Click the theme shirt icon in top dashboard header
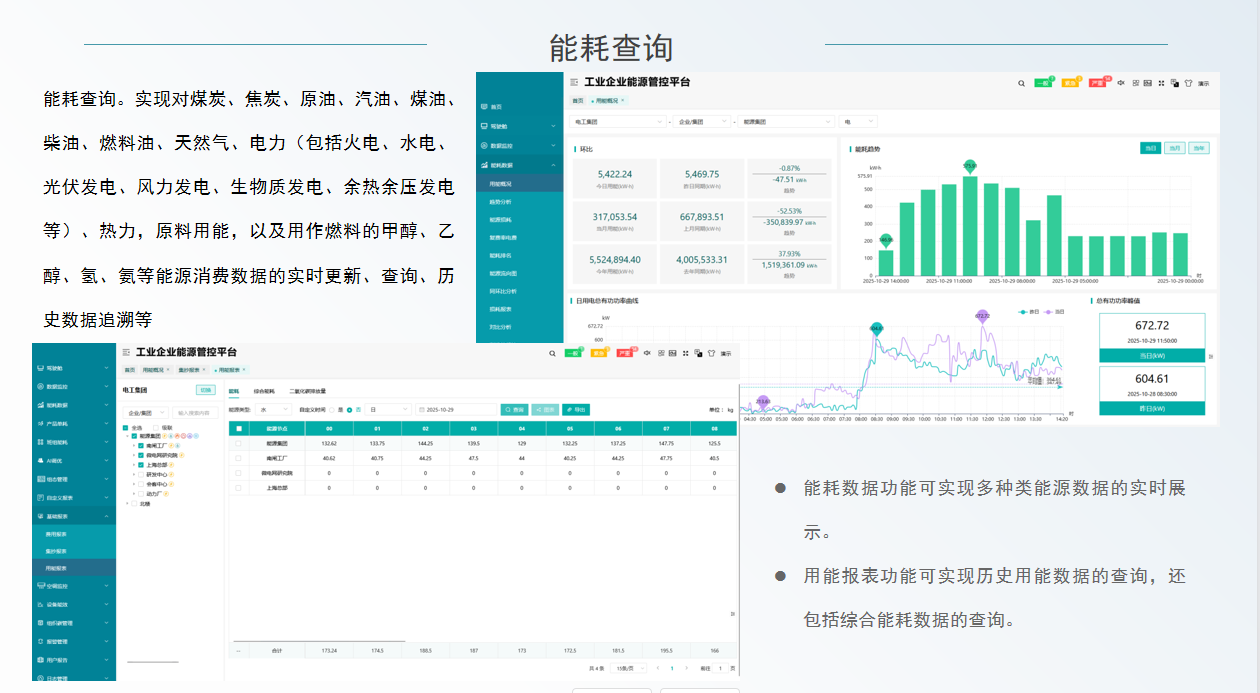Image resolution: width=1260 pixels, height=693 pixels. point(1187,83)
